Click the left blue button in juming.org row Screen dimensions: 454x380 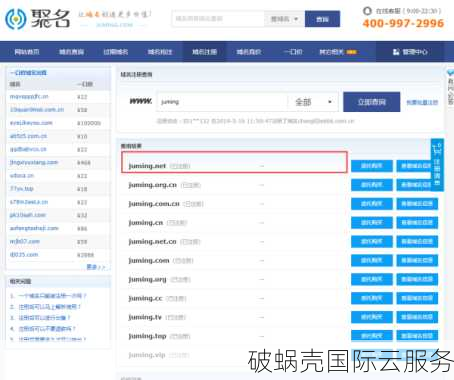[x=372, y=279]
